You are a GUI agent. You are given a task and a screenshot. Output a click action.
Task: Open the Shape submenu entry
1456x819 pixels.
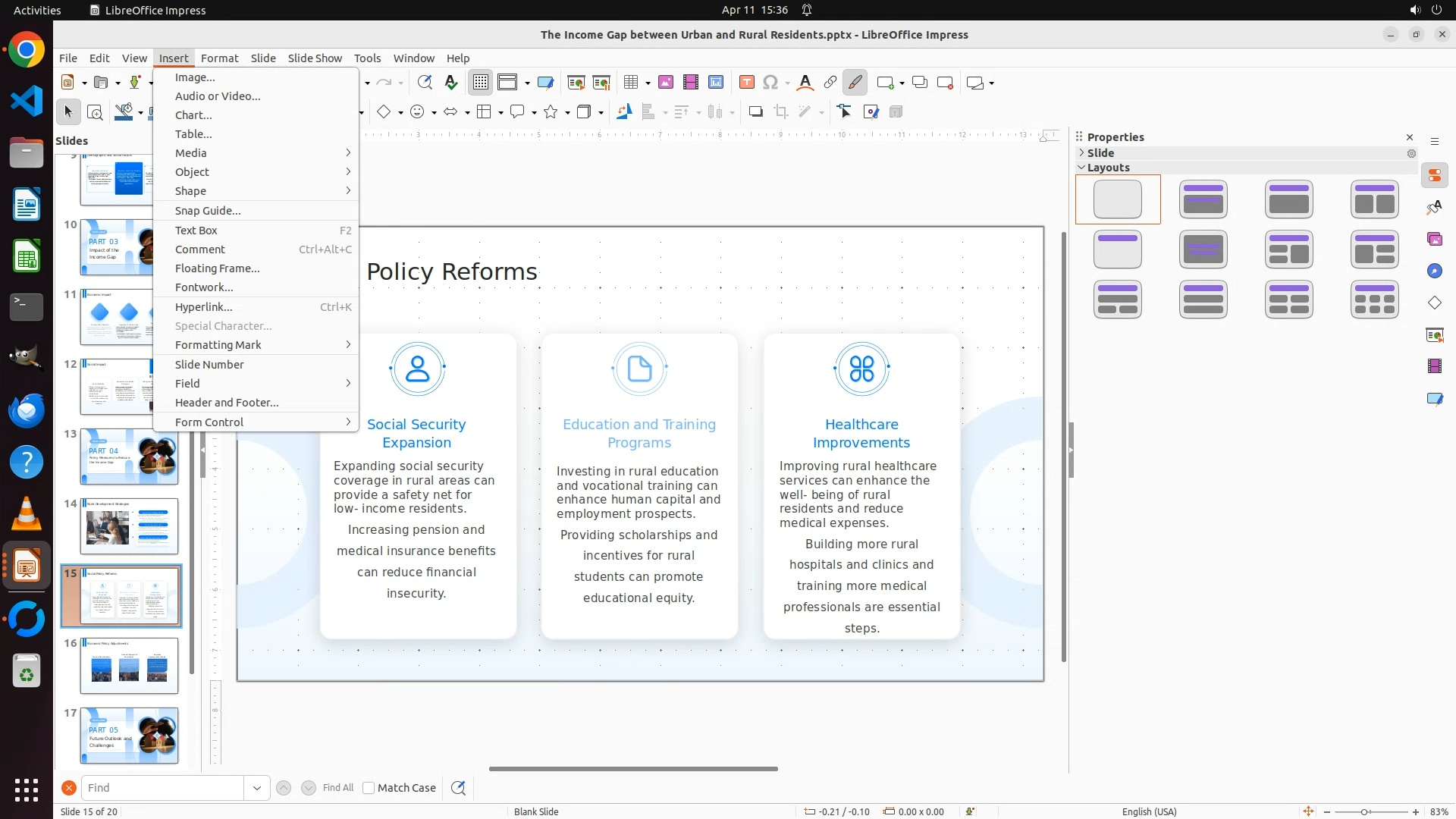[190, 191]
